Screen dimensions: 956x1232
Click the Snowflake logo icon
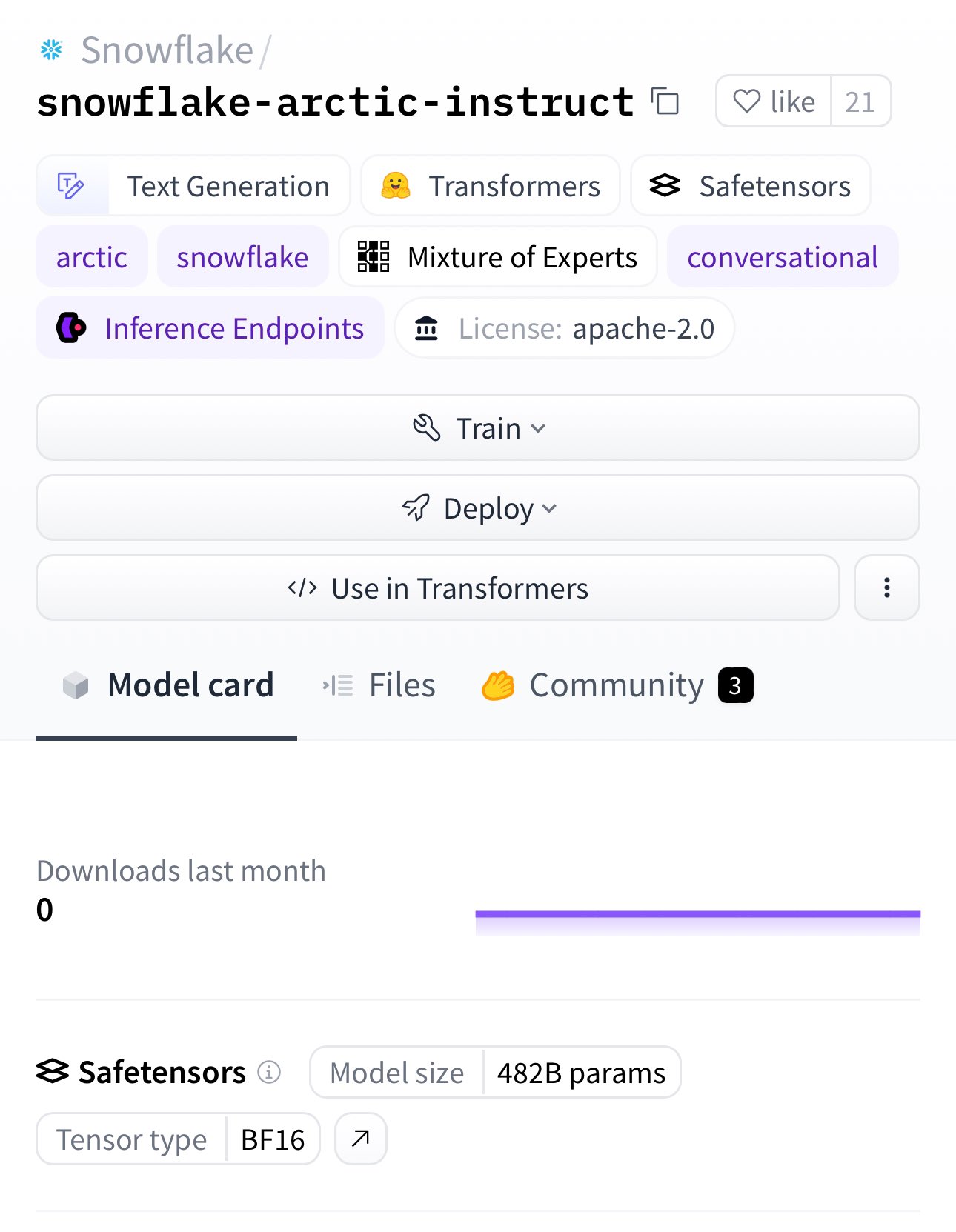point(51,50)
